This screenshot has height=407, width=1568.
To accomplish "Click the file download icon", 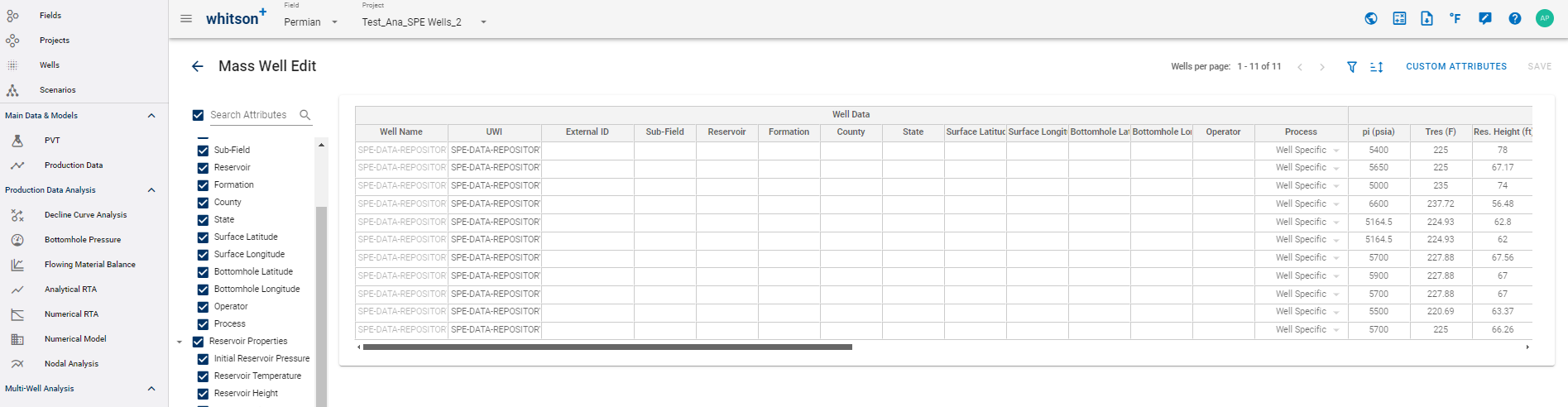I will (x=1427, y=18).
